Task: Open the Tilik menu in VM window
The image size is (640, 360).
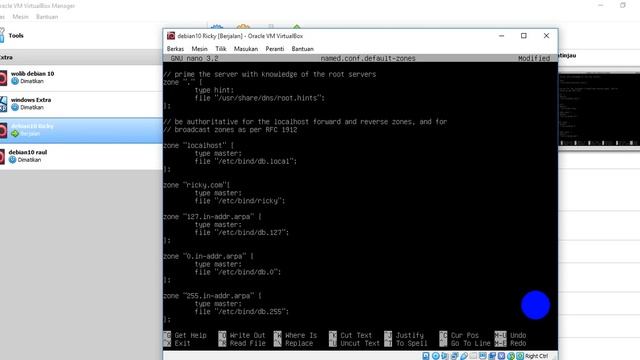Action: coord(221,49)
